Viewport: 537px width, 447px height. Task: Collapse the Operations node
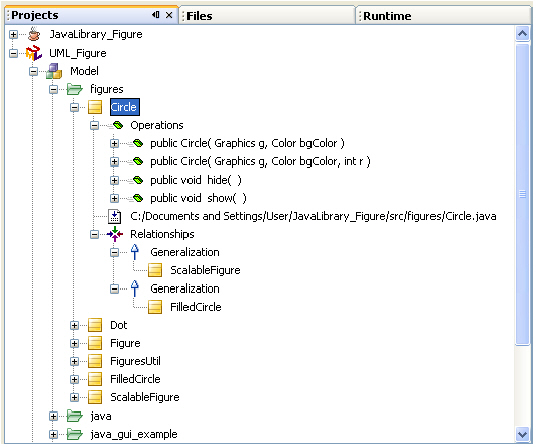[x=95, y=126]
